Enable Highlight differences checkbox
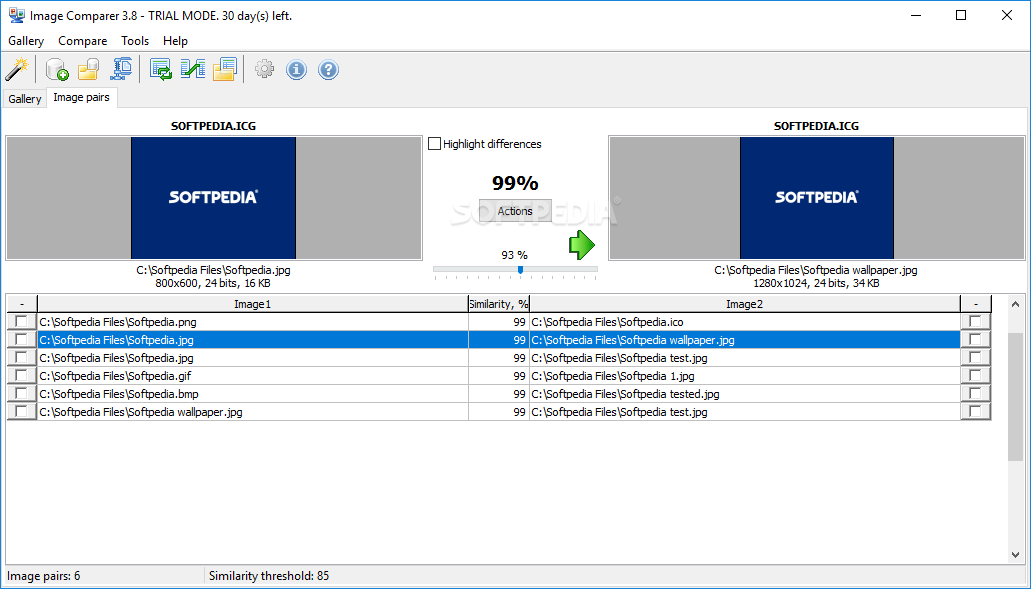This screenshot has width=1031, height=589. [435, 143]
